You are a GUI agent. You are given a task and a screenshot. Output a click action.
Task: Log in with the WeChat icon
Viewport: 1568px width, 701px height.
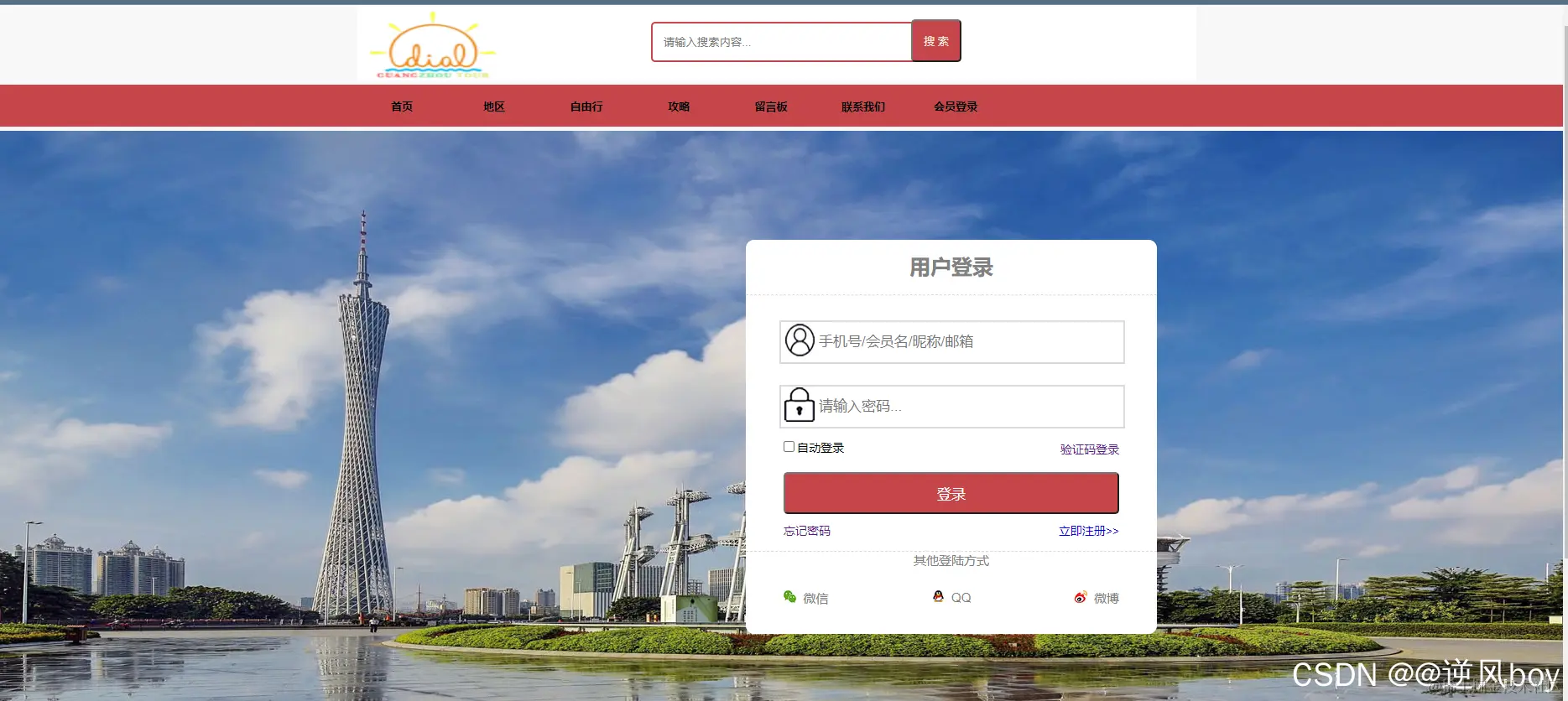pyautogui.click(x=789, y=597)
